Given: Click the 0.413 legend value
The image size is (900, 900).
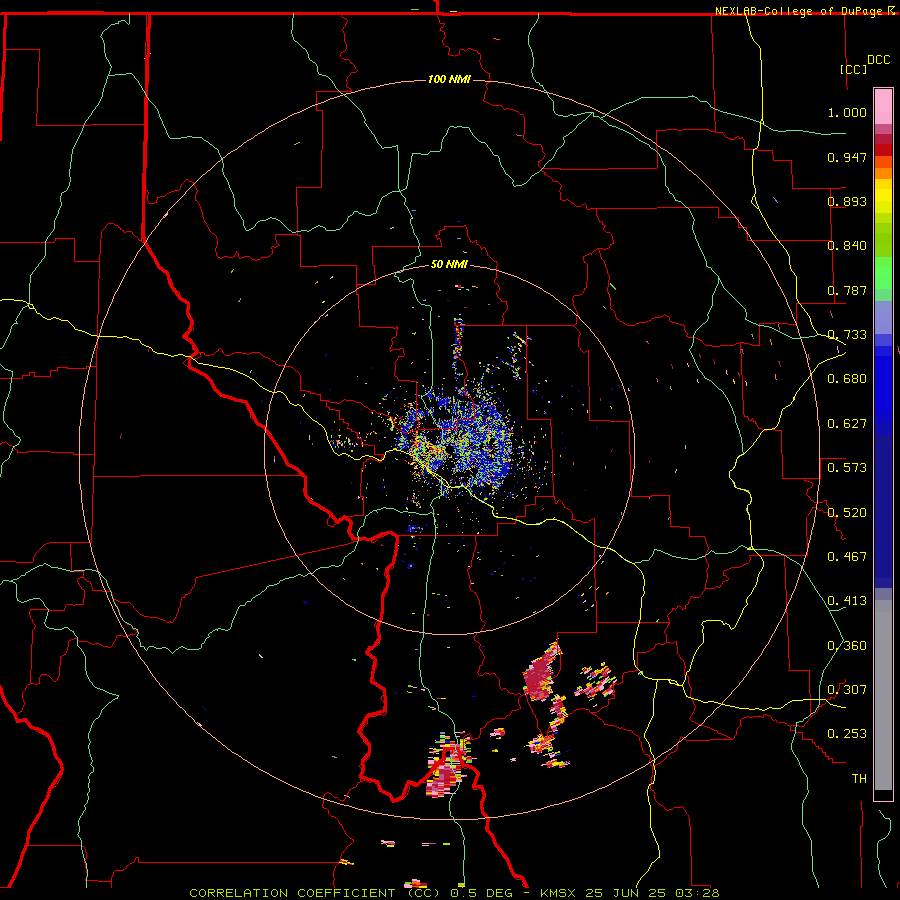Looking at the screenshot, I should (847, 601).
